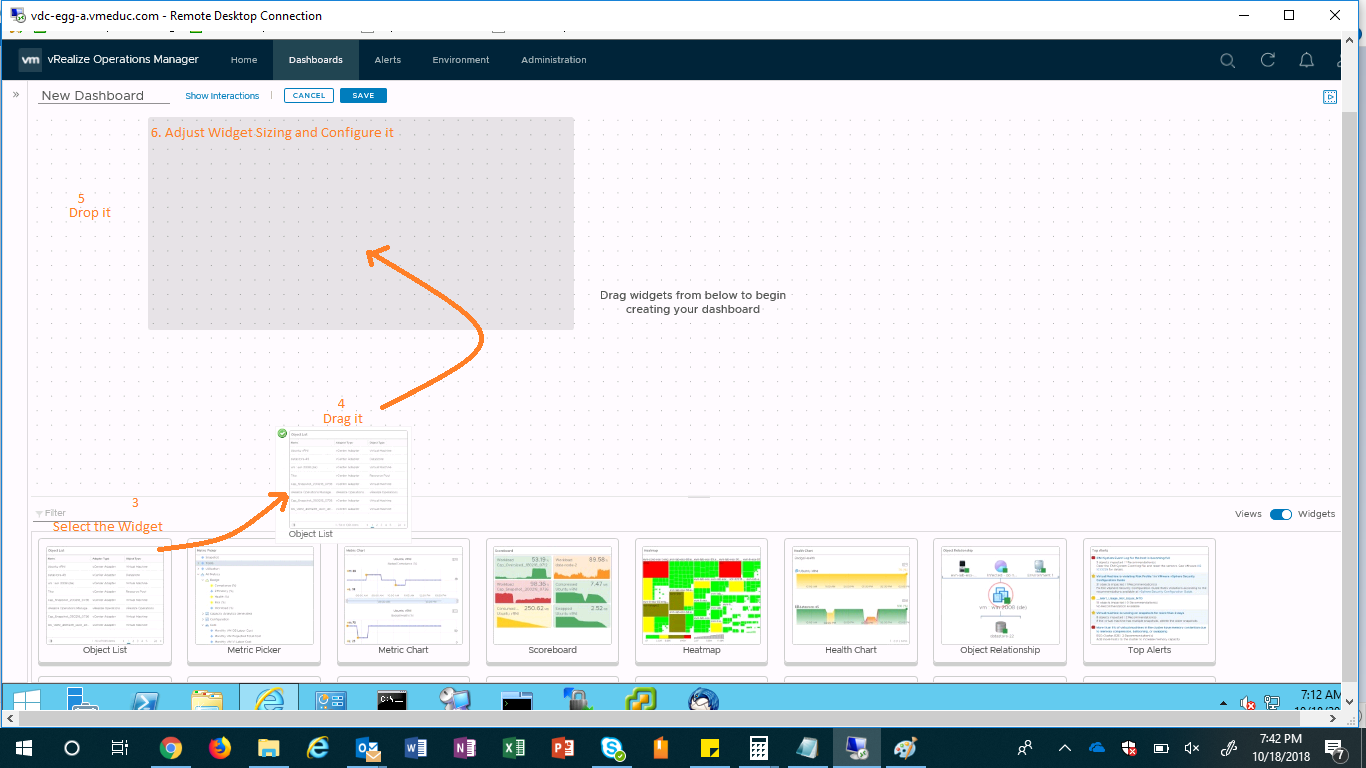Click the filter icon beside the Filter label
Image resolution: width=1366 pixels, height=768 pixels.
click(38, 512)
